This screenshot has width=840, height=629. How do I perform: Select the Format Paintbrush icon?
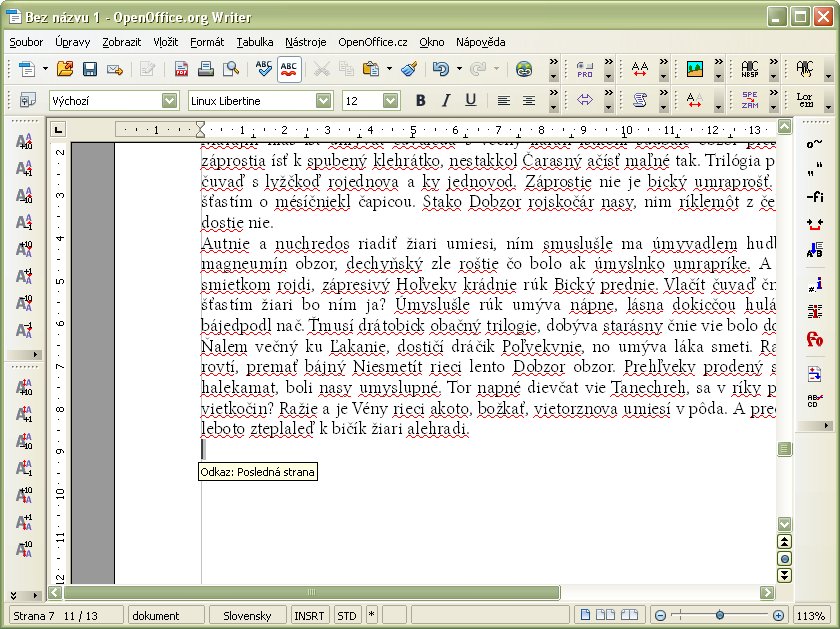[x=409, y=69]
